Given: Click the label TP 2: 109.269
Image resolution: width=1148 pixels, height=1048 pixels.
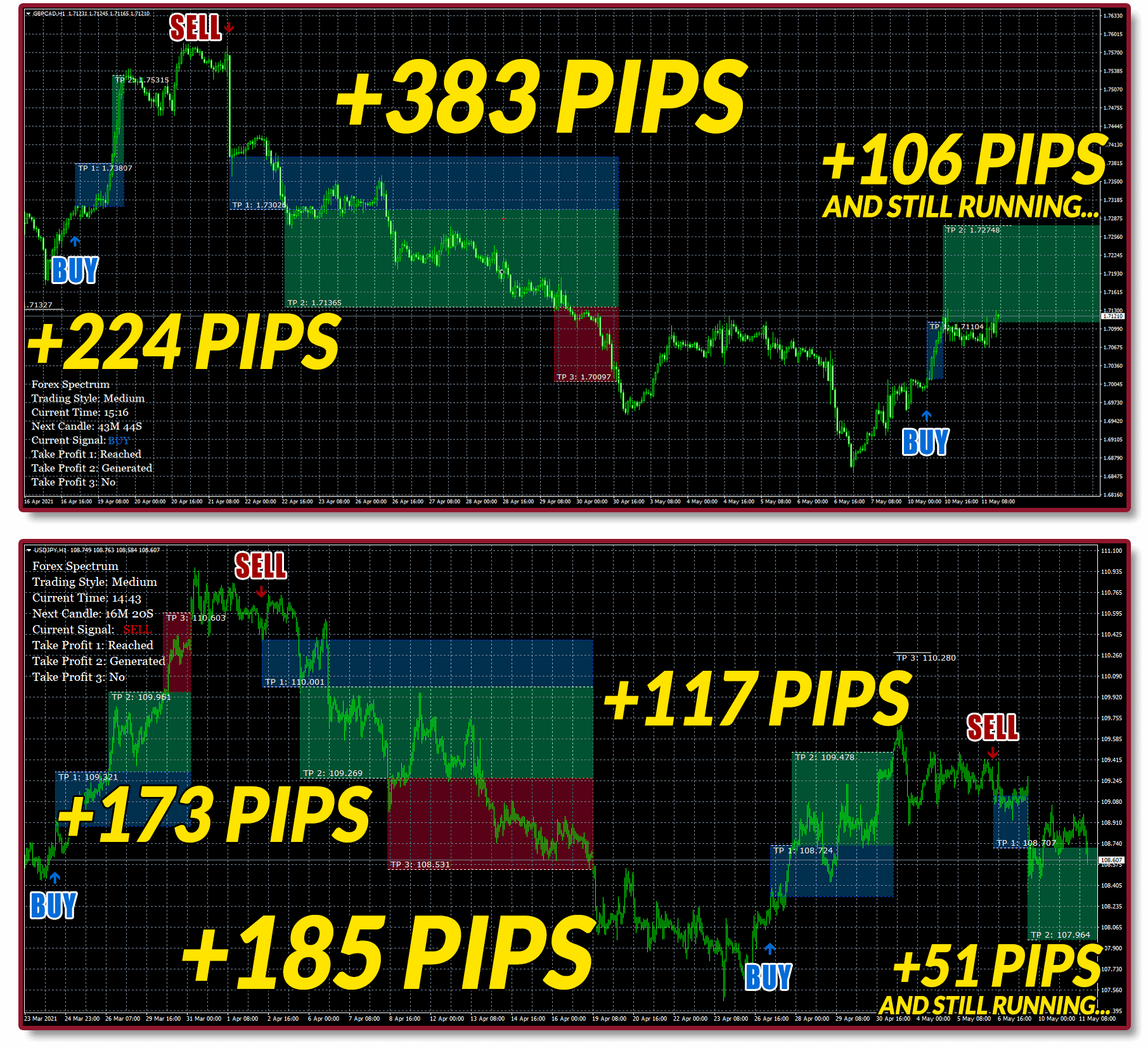Looking at the screenshot, I should point(333,773).
